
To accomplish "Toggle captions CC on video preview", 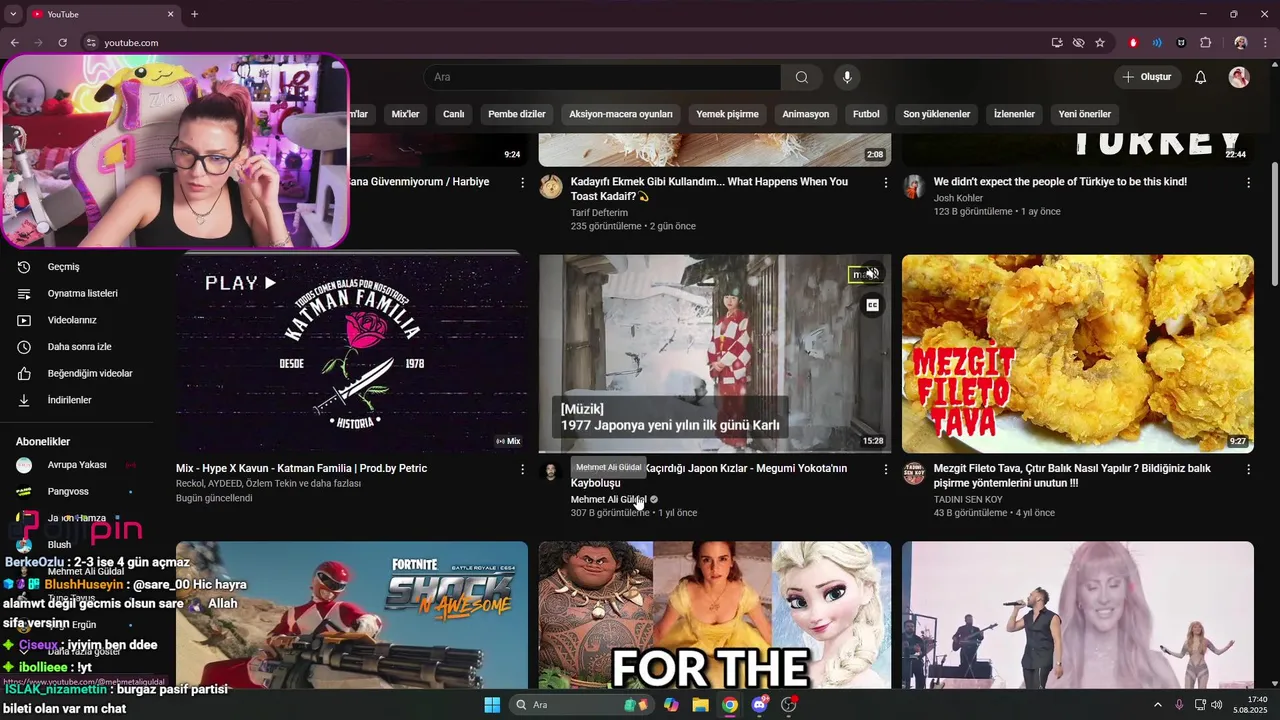I will (x=872, y=305).
